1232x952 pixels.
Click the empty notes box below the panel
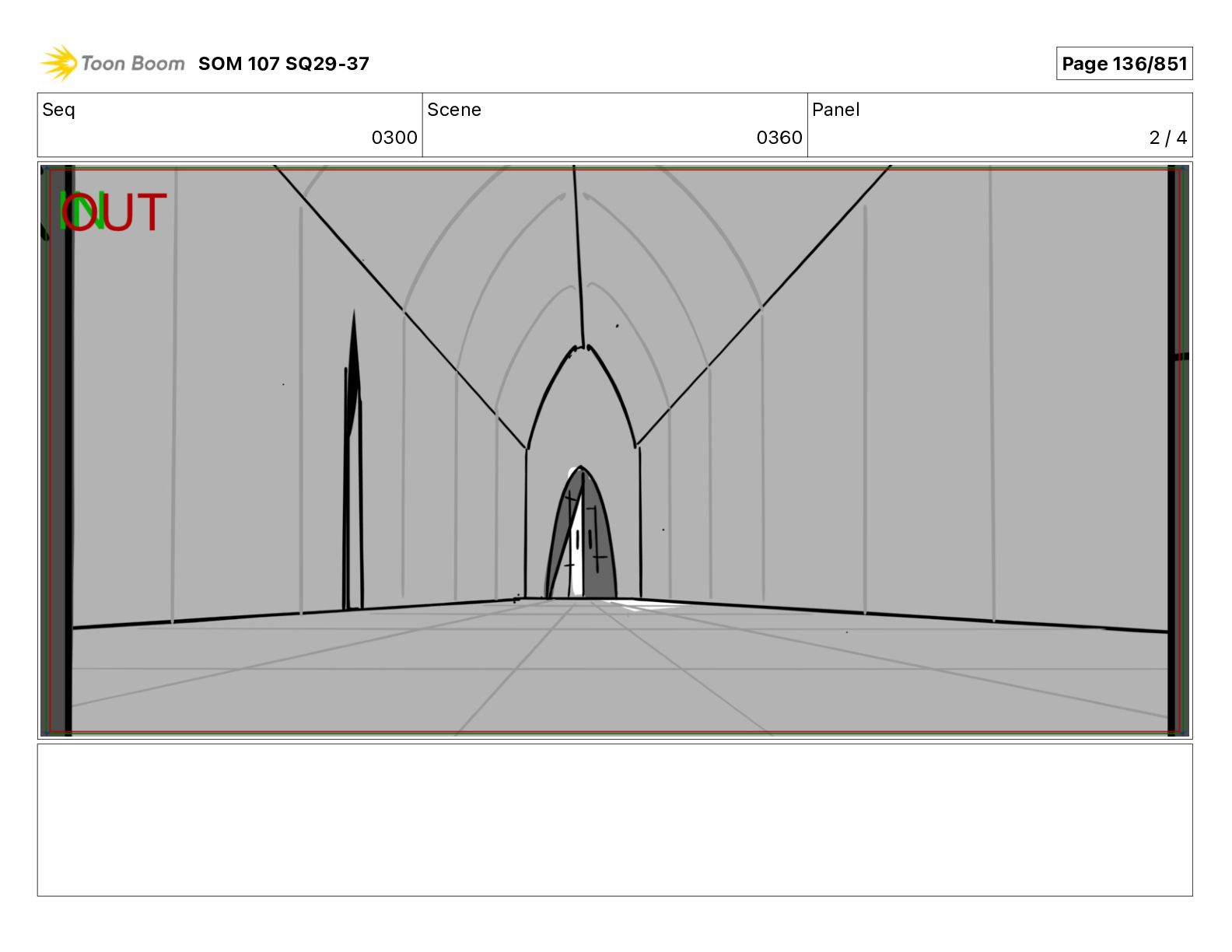615,820
